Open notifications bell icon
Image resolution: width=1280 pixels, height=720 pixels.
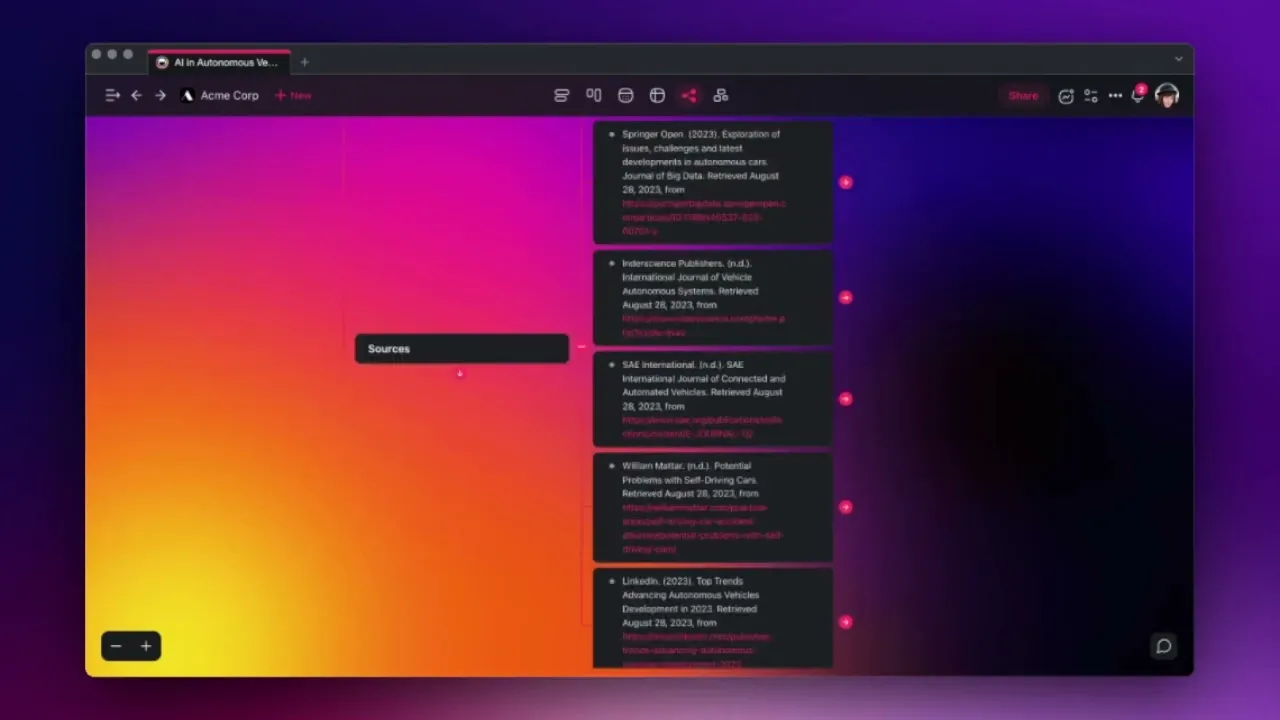coord(1138,95)
